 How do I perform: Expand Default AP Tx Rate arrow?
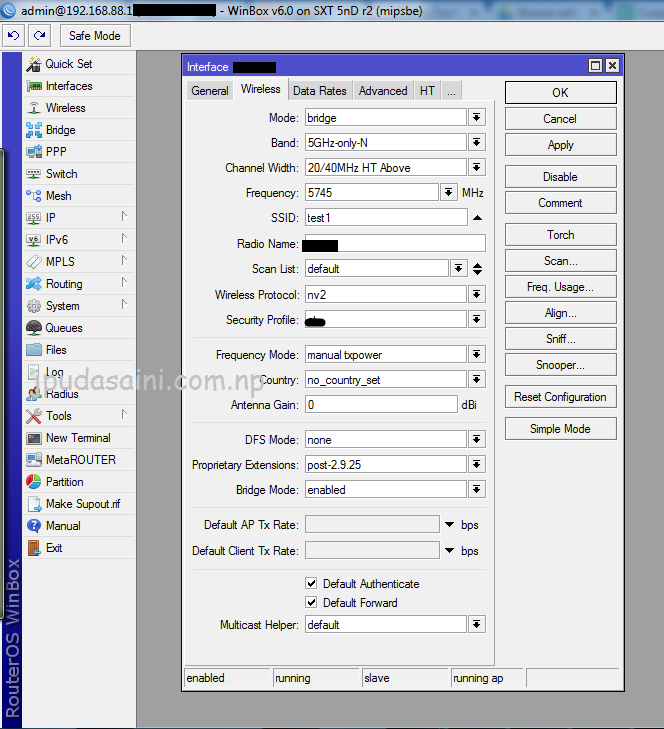coord(449,524)
